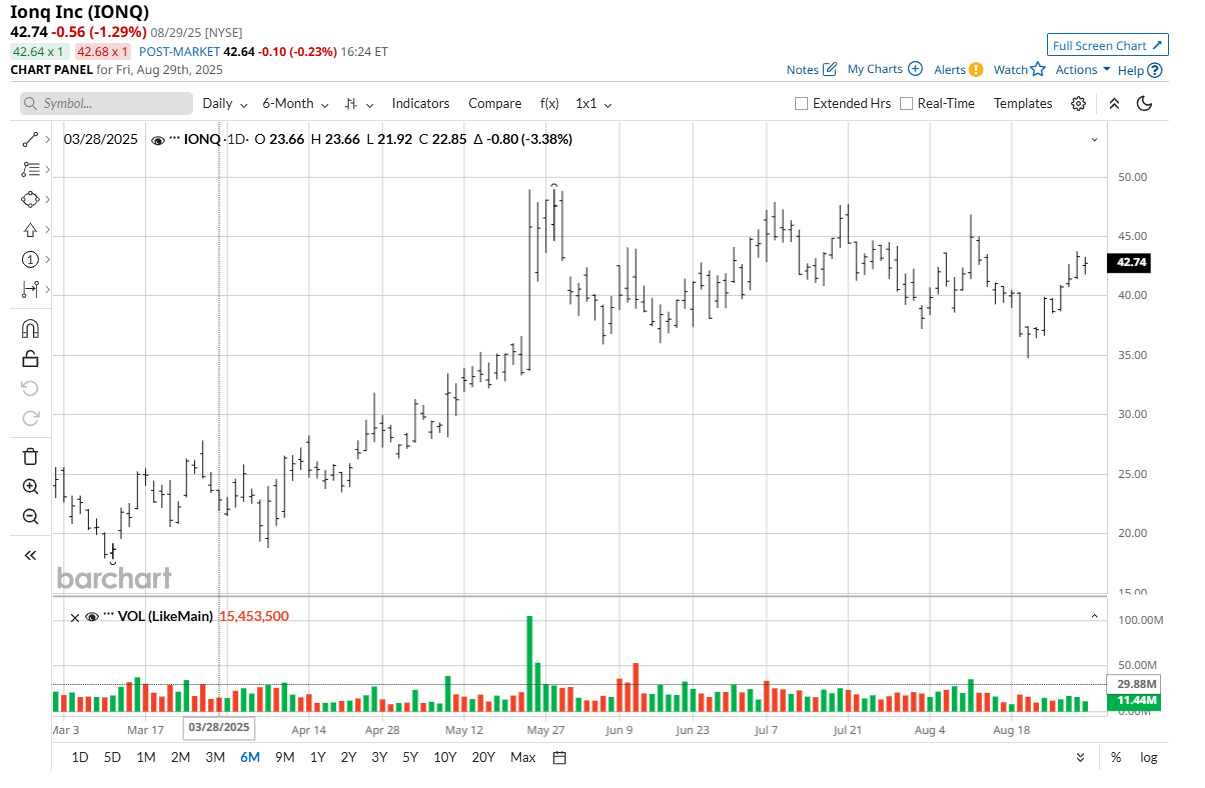The image size is (1205, 788).
Task: Zoom out of the chart
Action: [30, 517]
